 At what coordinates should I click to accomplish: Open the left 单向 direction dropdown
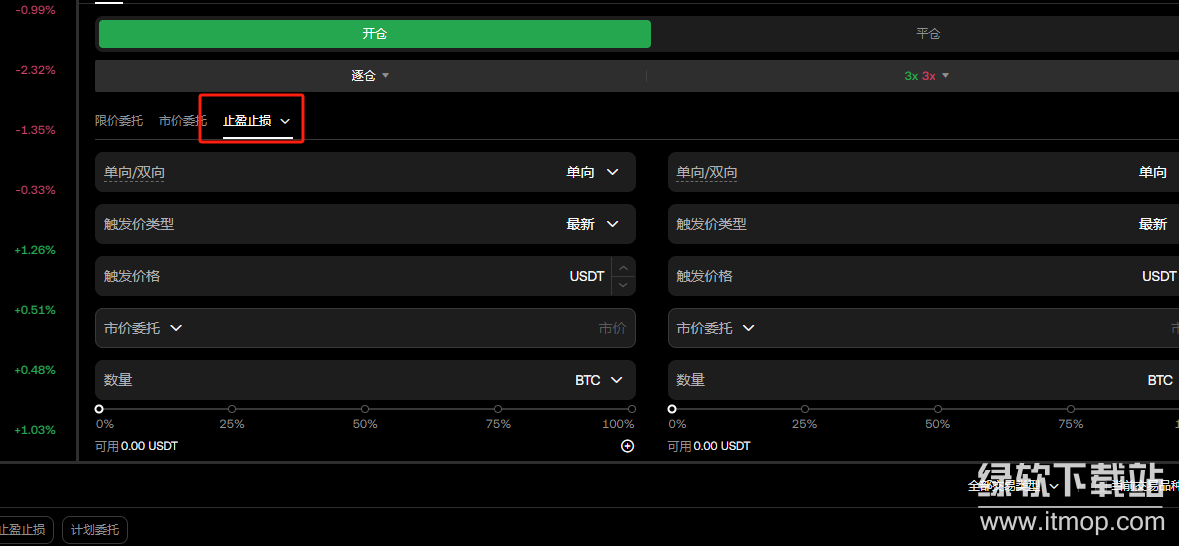(594, 172)
